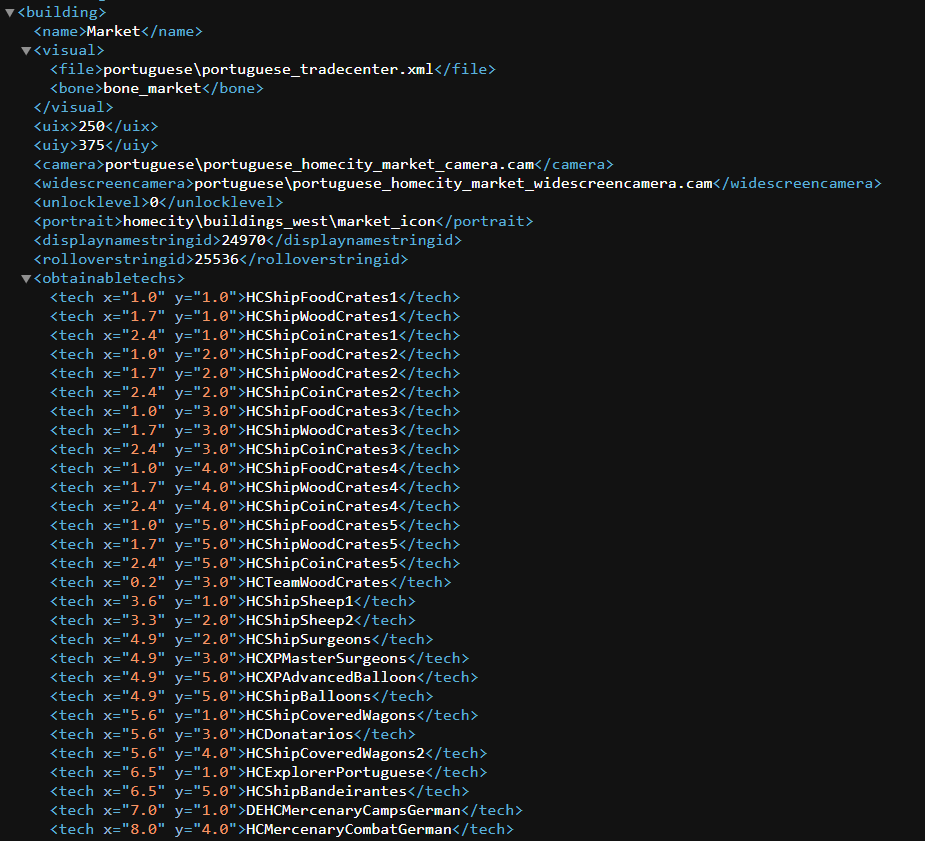
Task: Click the HCTeamWoodCrates tech entry
Action: [318, 582]
